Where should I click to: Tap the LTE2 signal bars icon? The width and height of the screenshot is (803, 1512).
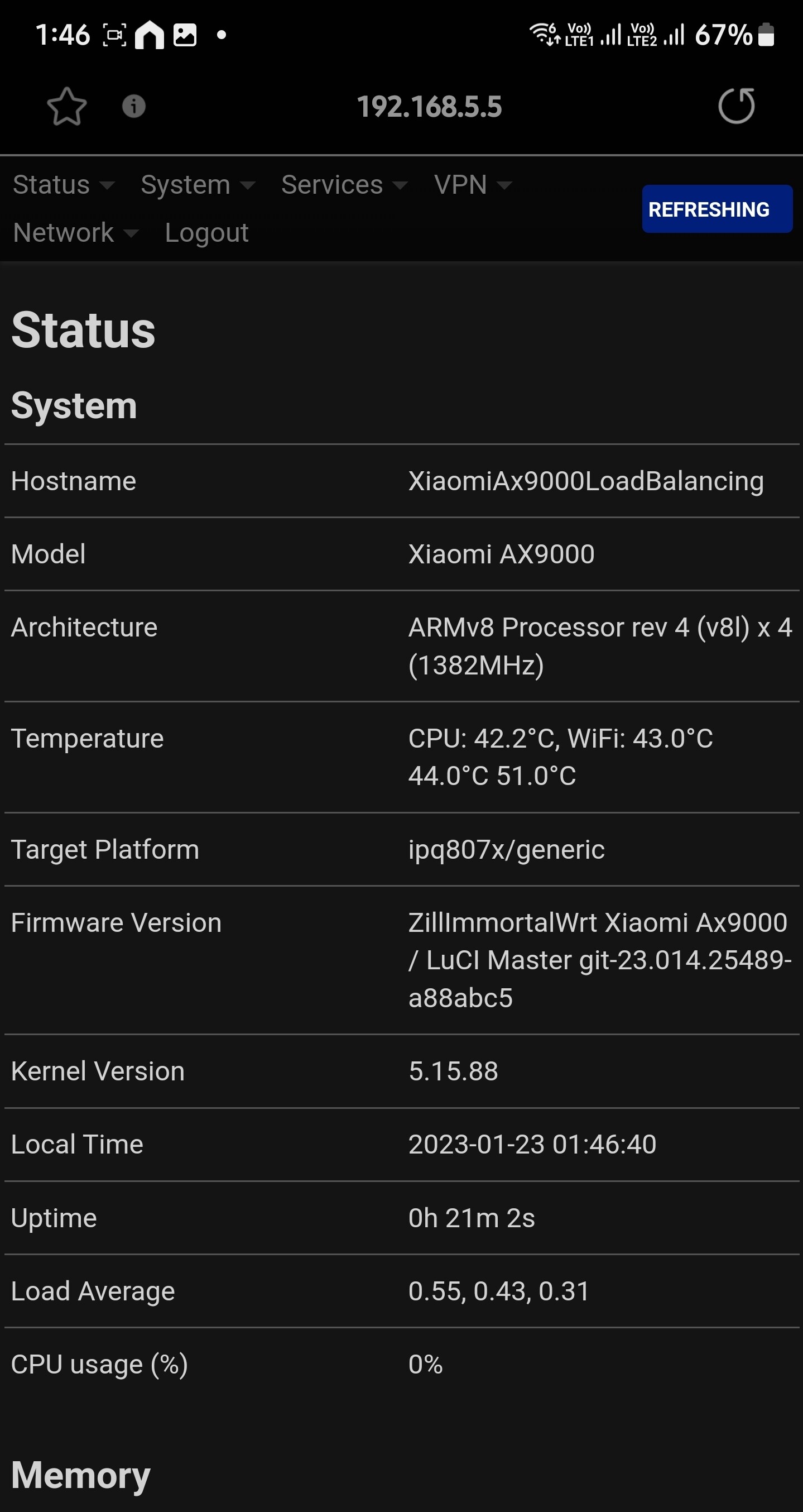click(x=674, y=35)
